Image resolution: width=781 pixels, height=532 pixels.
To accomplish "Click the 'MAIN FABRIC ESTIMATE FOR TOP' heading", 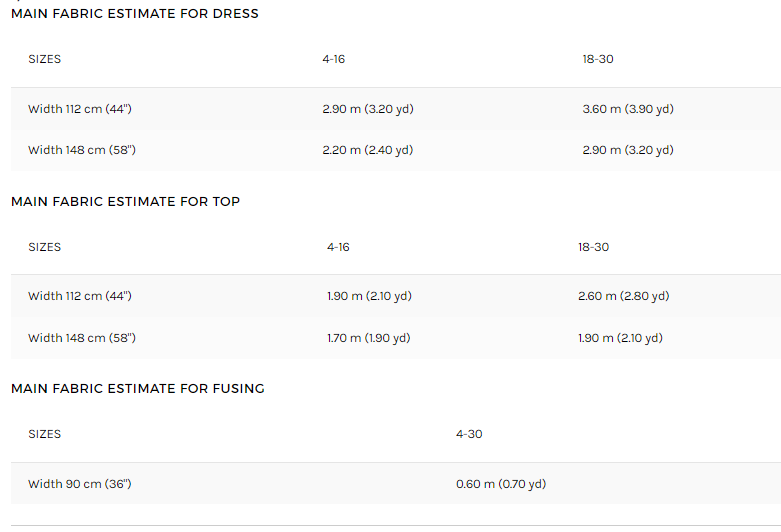I will click(x=126, y=201).
